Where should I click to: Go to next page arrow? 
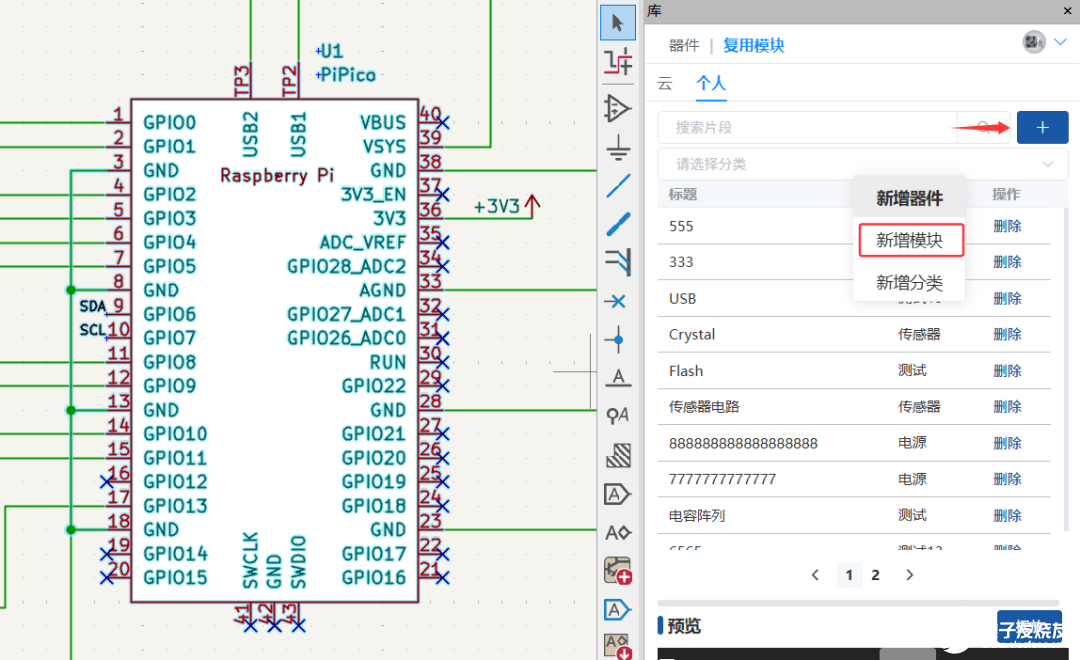click(909, 575)
